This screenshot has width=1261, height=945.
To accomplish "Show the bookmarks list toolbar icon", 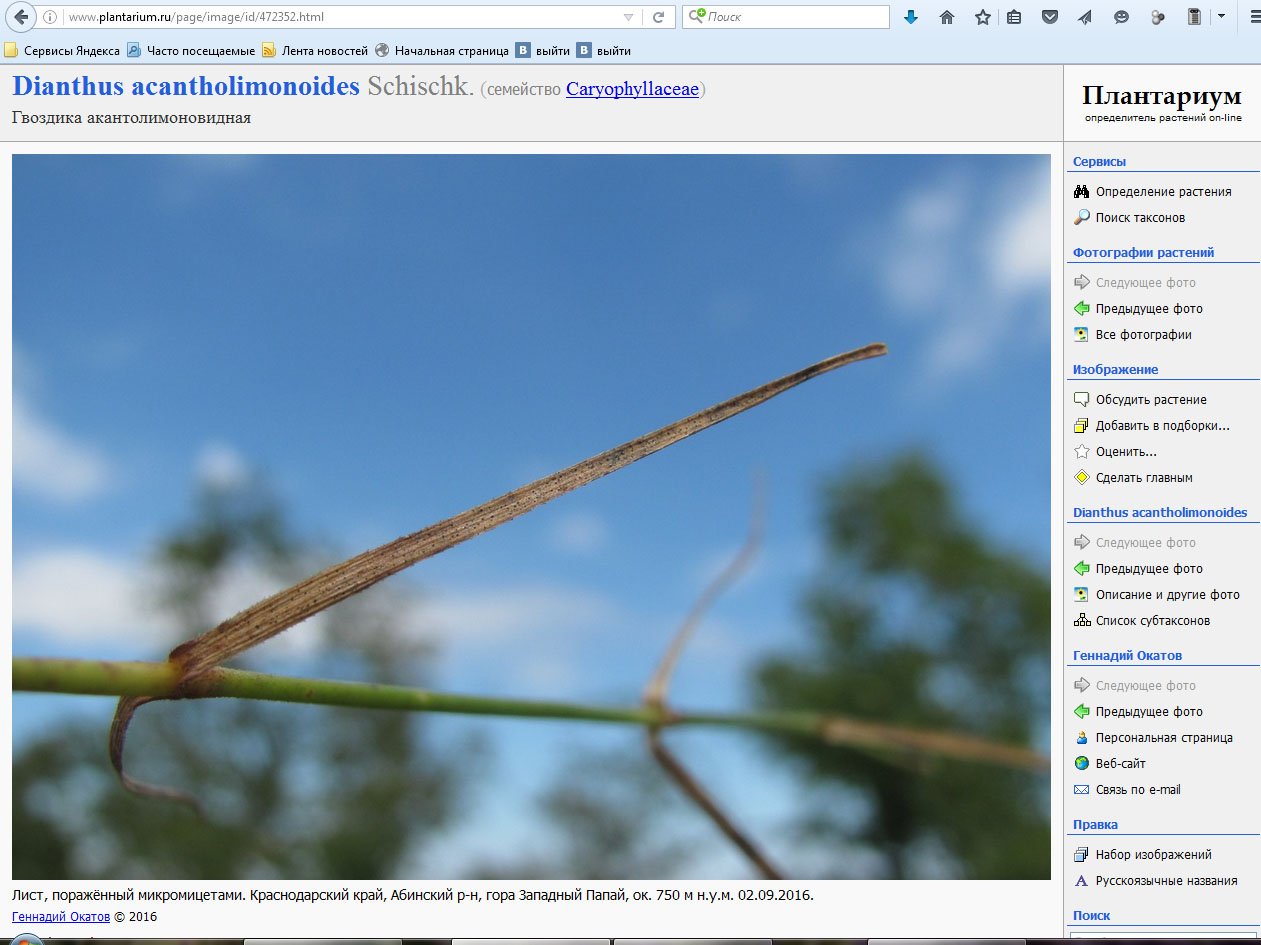I will (1014, 17).
